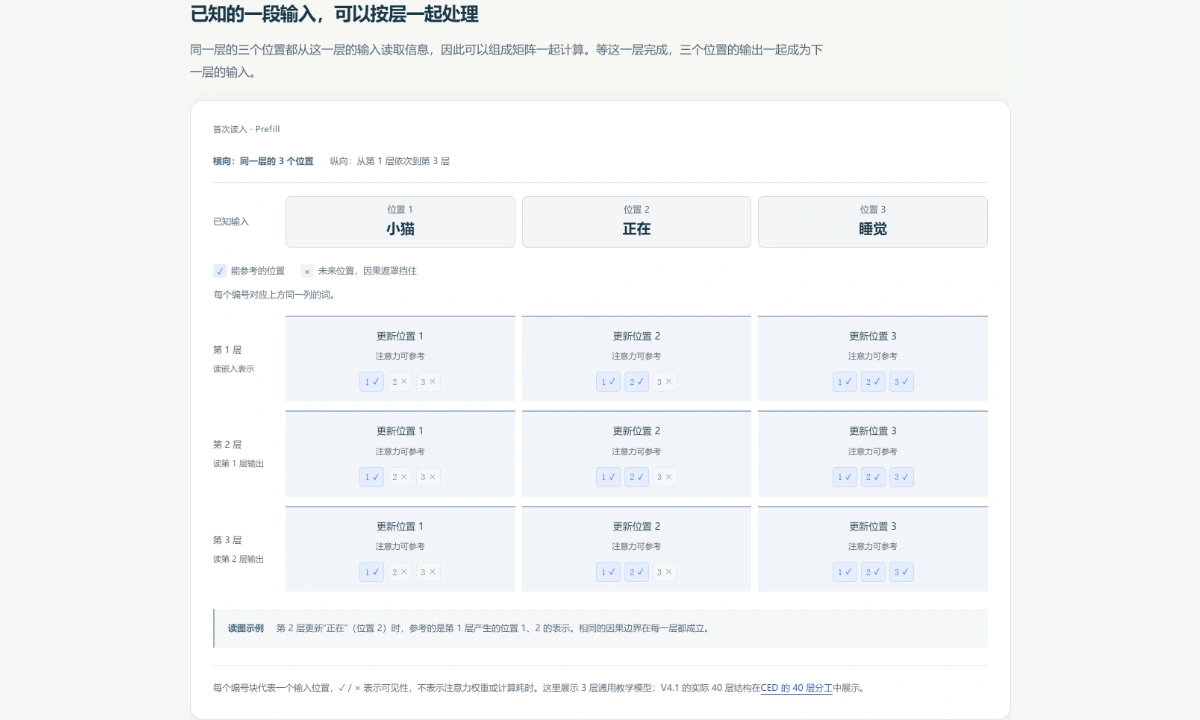Viewport: 1200px width, 720px height.
Task: Click the "读嵌入表示" sublabel
Action: [x=234, y=369]
